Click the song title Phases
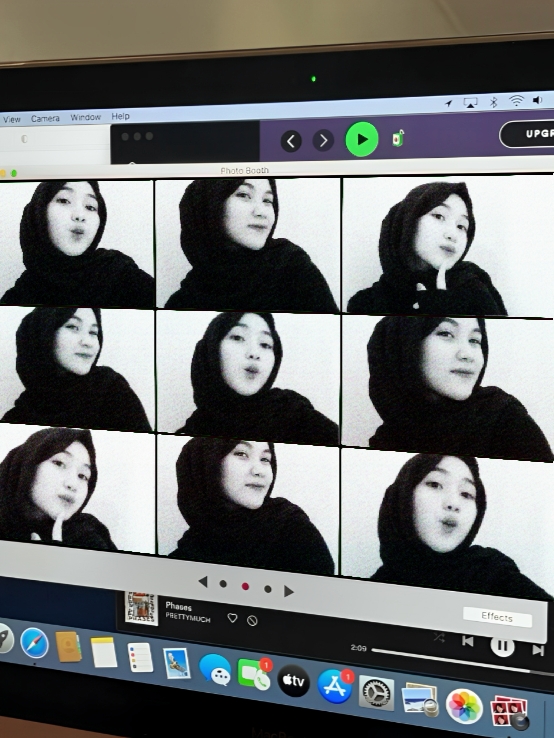 [178, 606]
